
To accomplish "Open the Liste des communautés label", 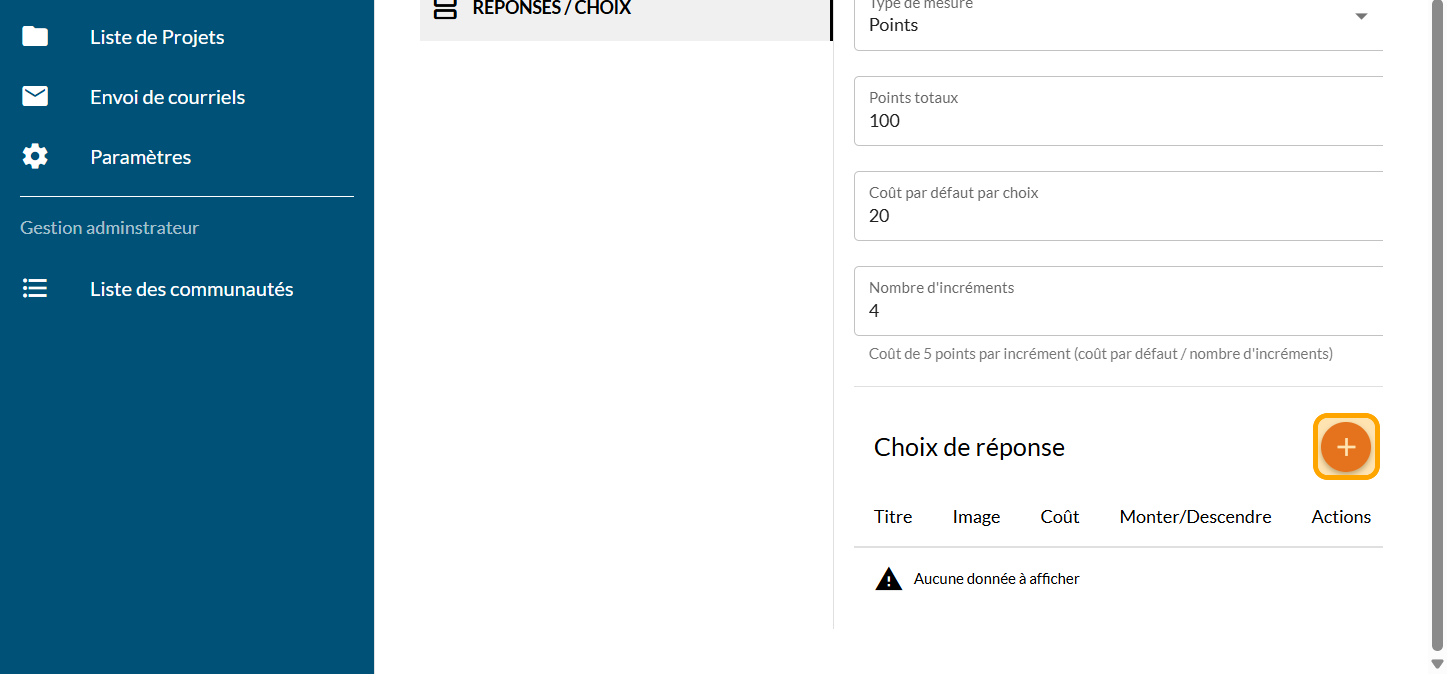I will 191,289.
